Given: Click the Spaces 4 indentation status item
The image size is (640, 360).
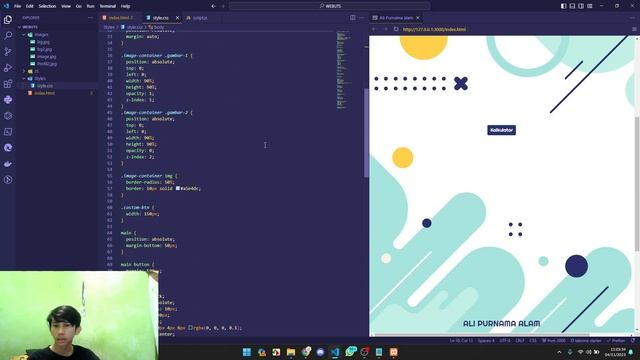Looking at the screenshot, I should point(486,340).
